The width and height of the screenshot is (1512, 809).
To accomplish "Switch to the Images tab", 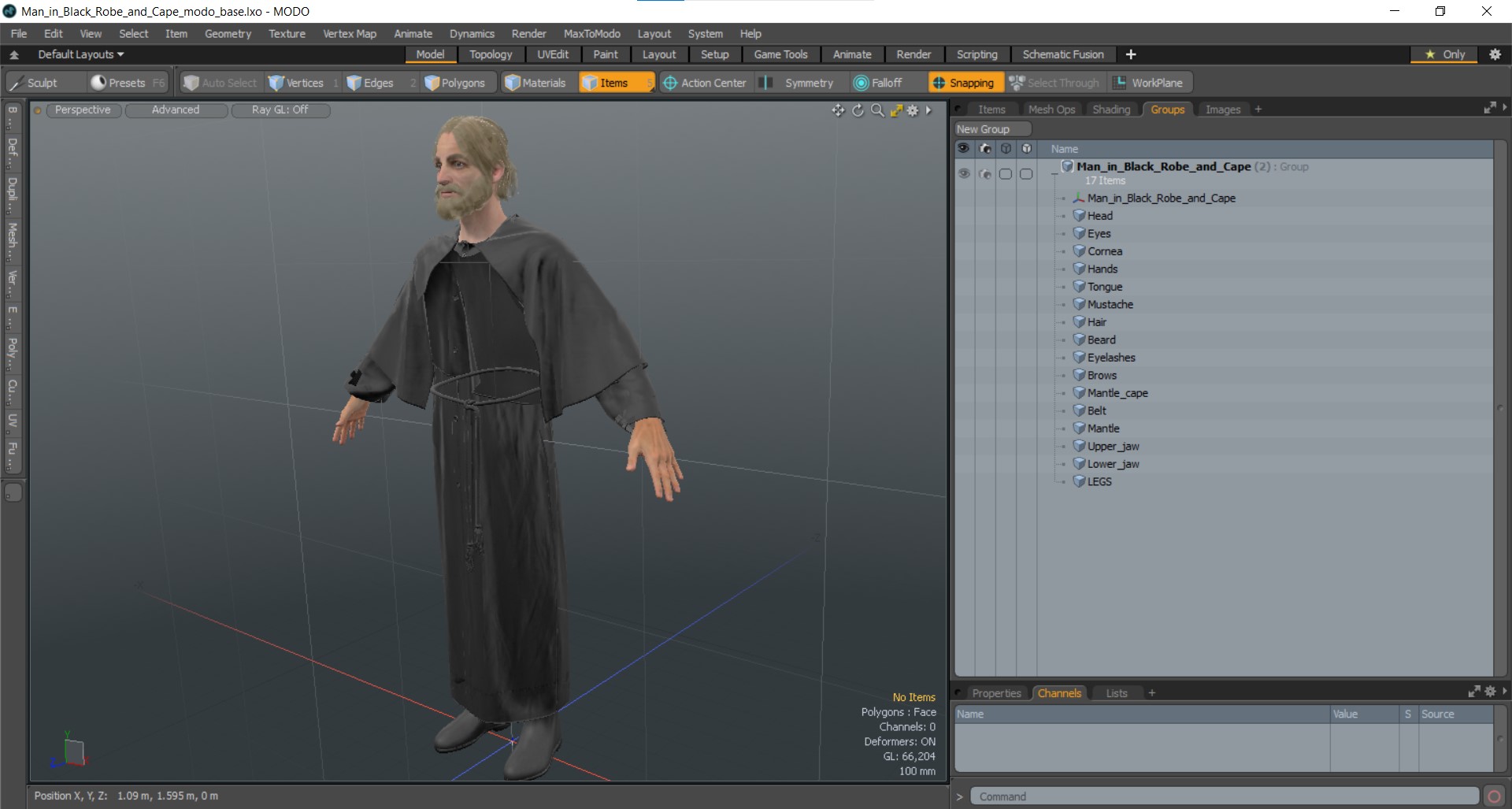I will pos(1223,109).
